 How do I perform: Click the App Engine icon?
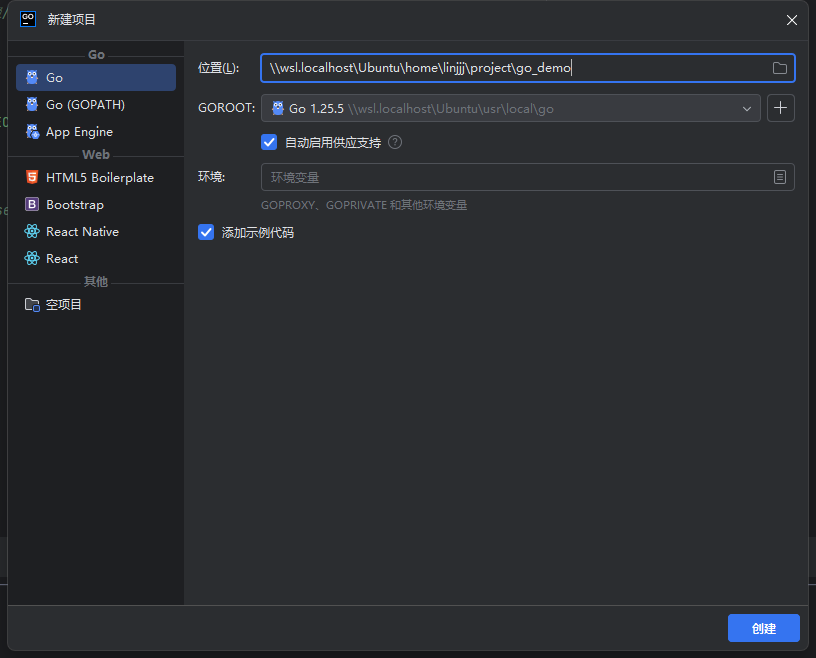coord(32,132)
